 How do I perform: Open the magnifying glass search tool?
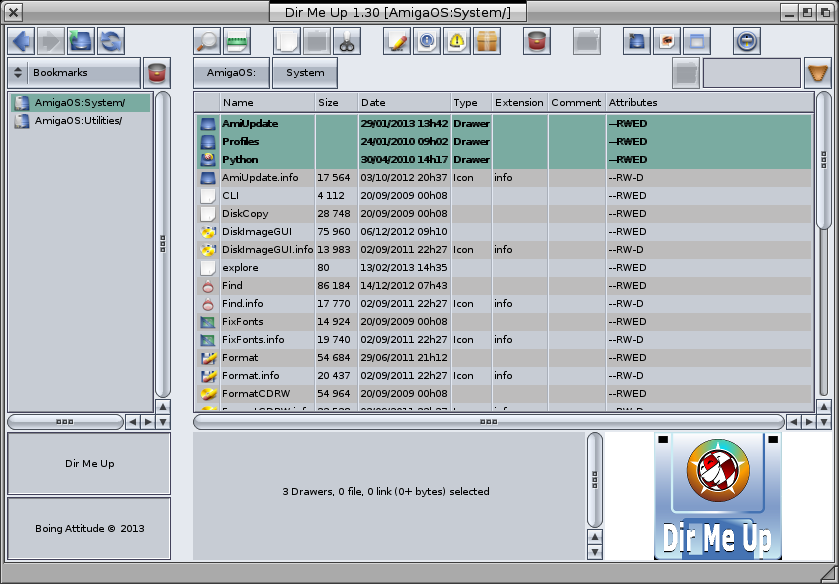click(207, 41)
